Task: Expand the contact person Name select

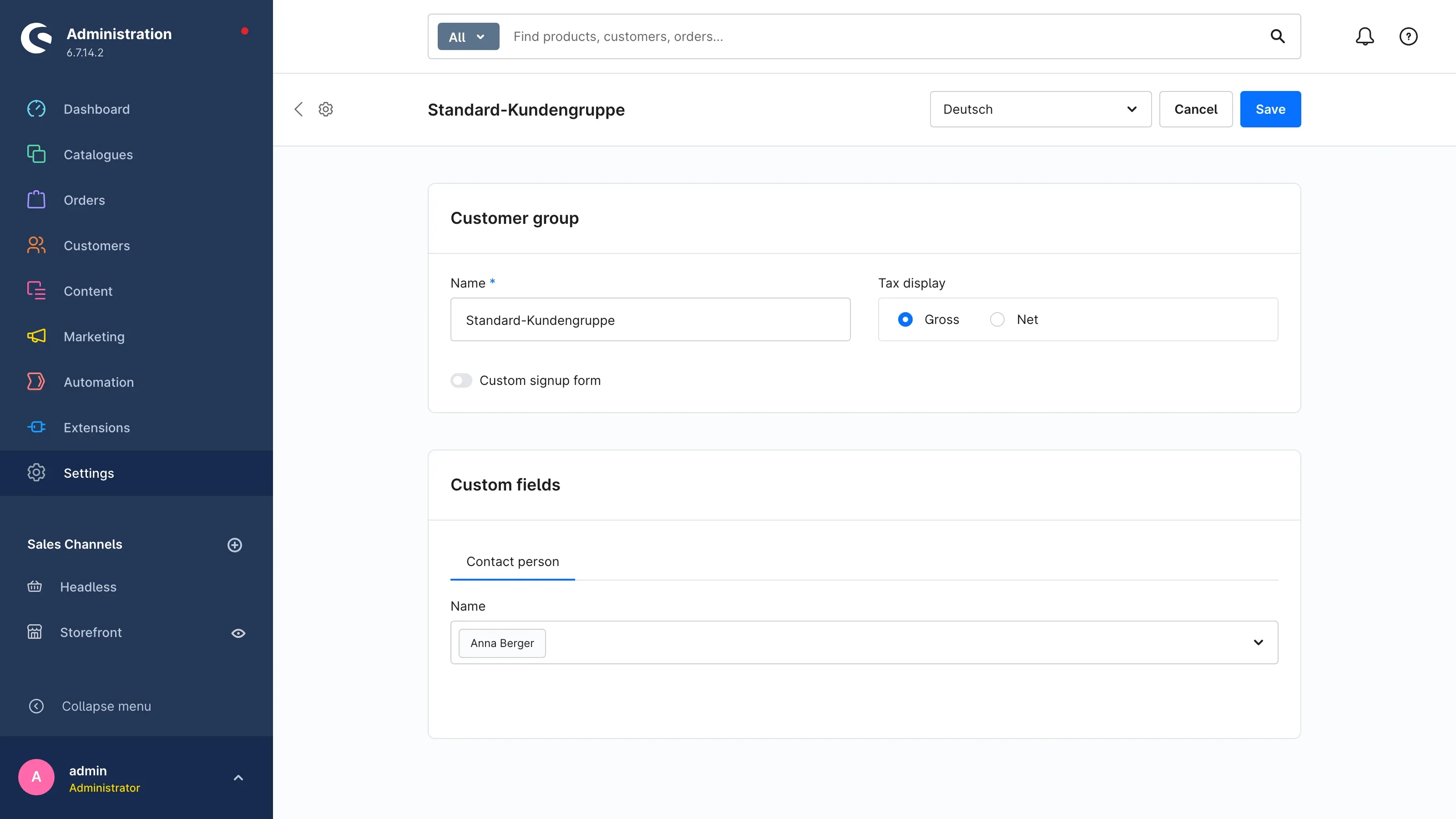Action: pos(1258,642)
